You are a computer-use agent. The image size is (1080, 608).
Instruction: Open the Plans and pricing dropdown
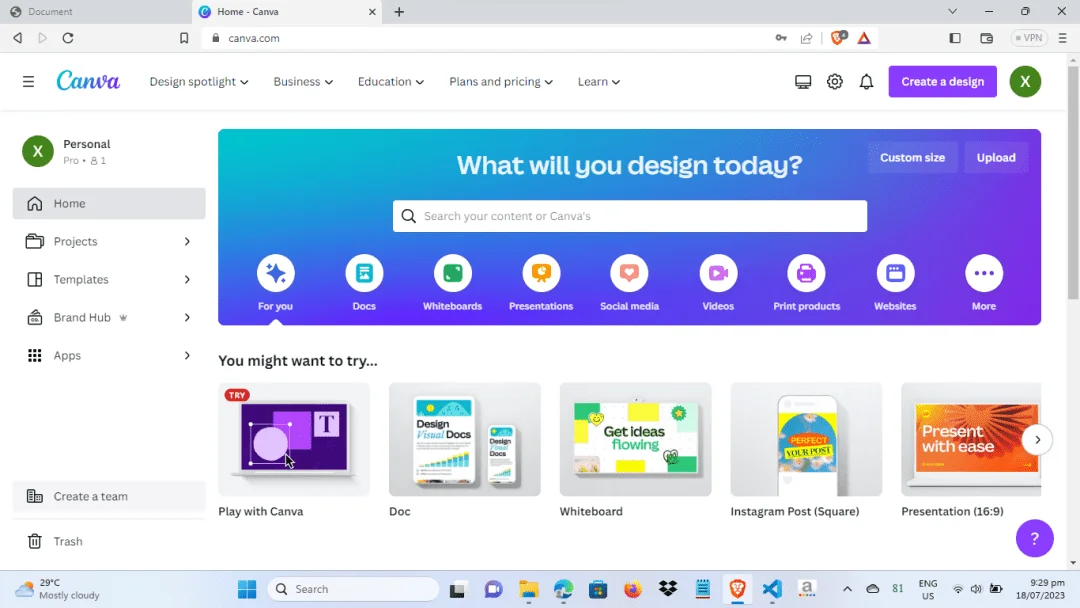coord(501,81)
